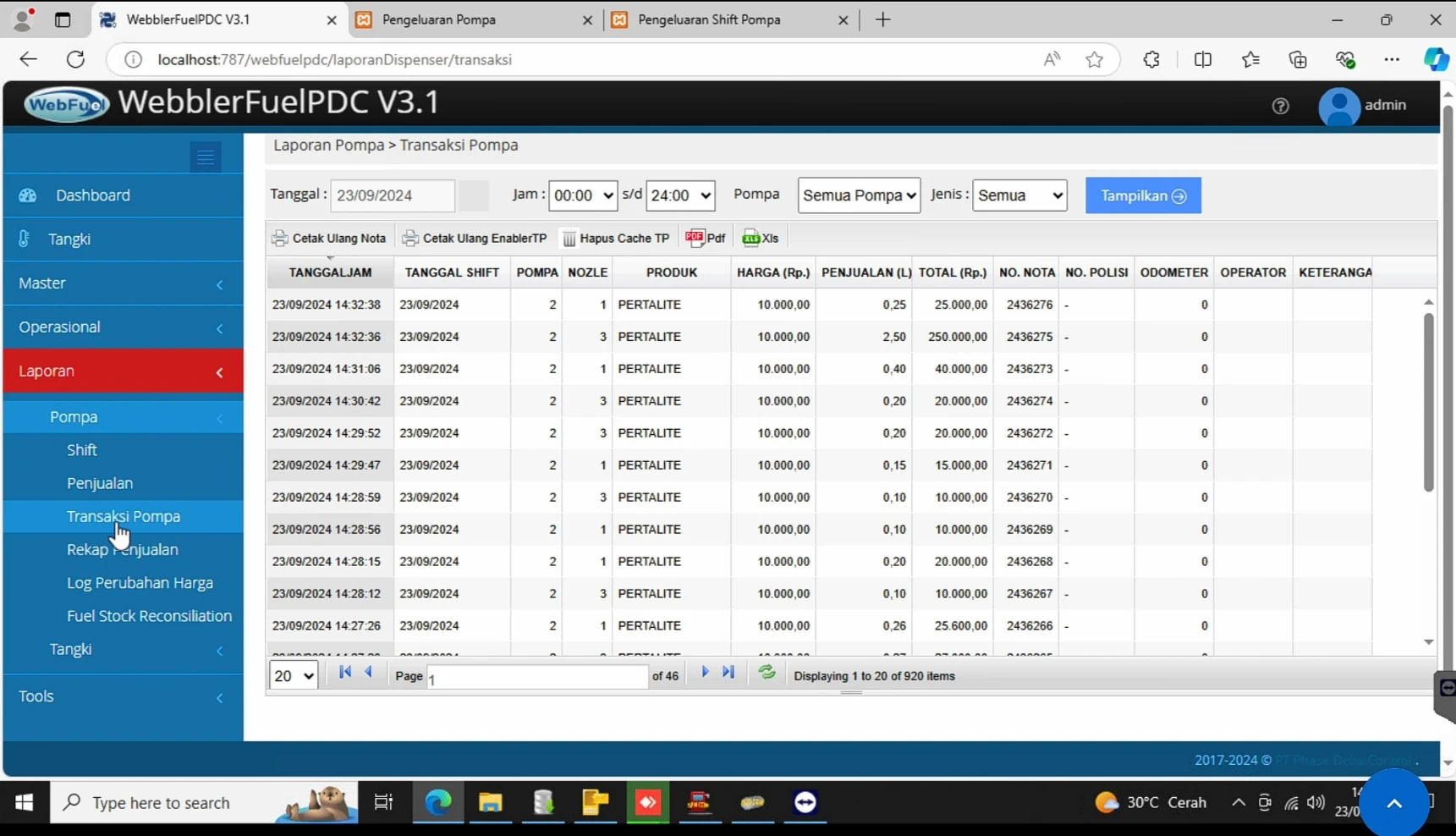This screenshot has height=836, width=1456.
Task: Open the help question mark icon
Action: click(1280, 106)
